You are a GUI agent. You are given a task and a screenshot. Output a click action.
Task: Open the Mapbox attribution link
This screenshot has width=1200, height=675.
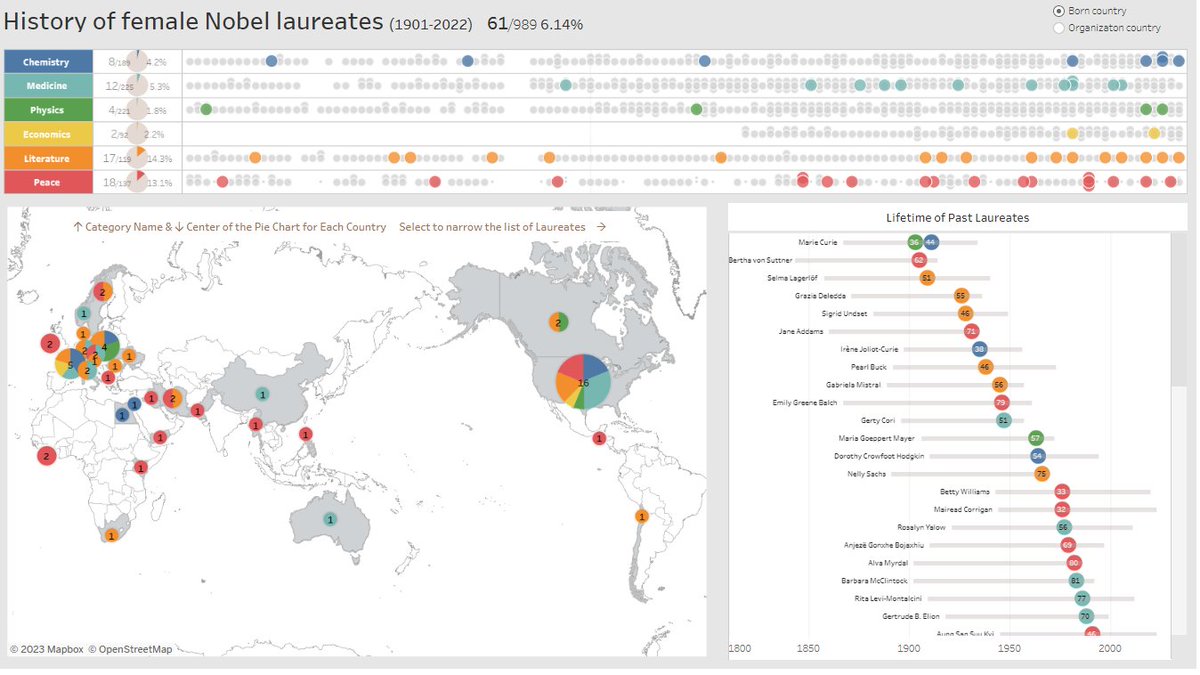[47, 649]
